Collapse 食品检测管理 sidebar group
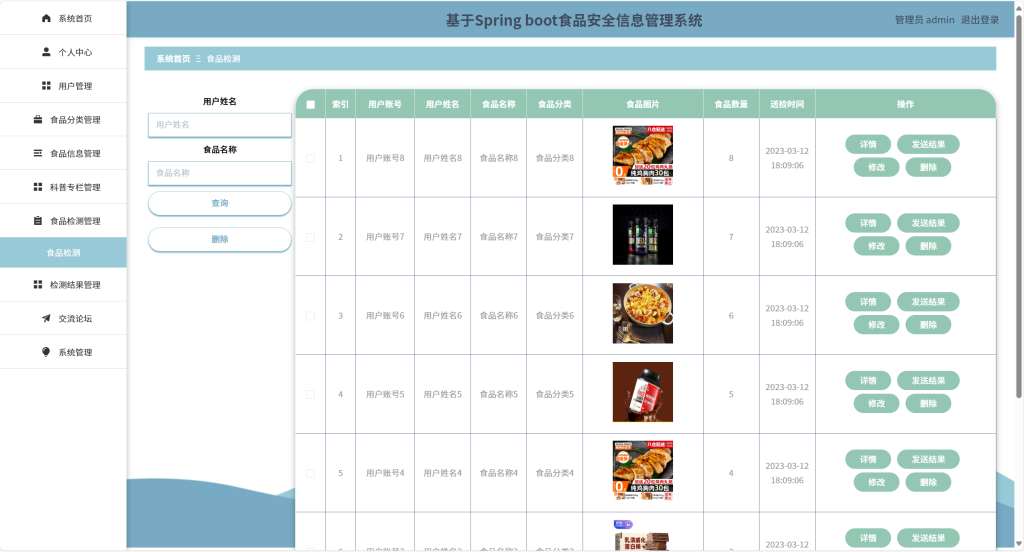This screenshot has height=552, width=1024. coord(63,221)
